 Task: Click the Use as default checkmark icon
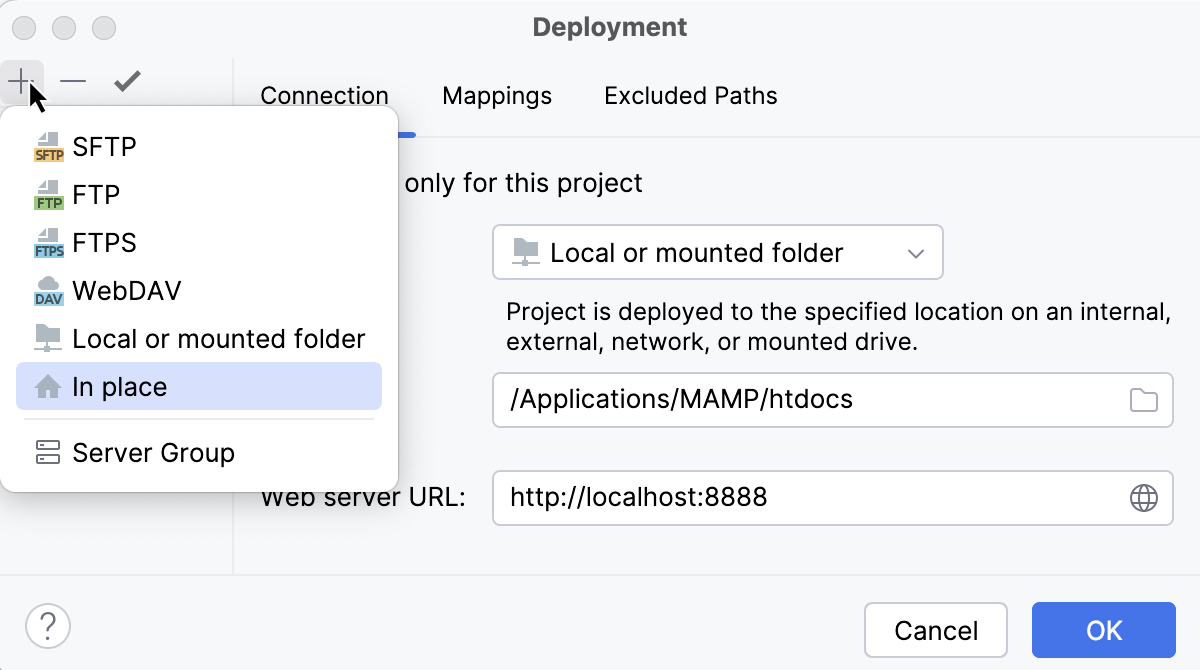coord(127,80)
